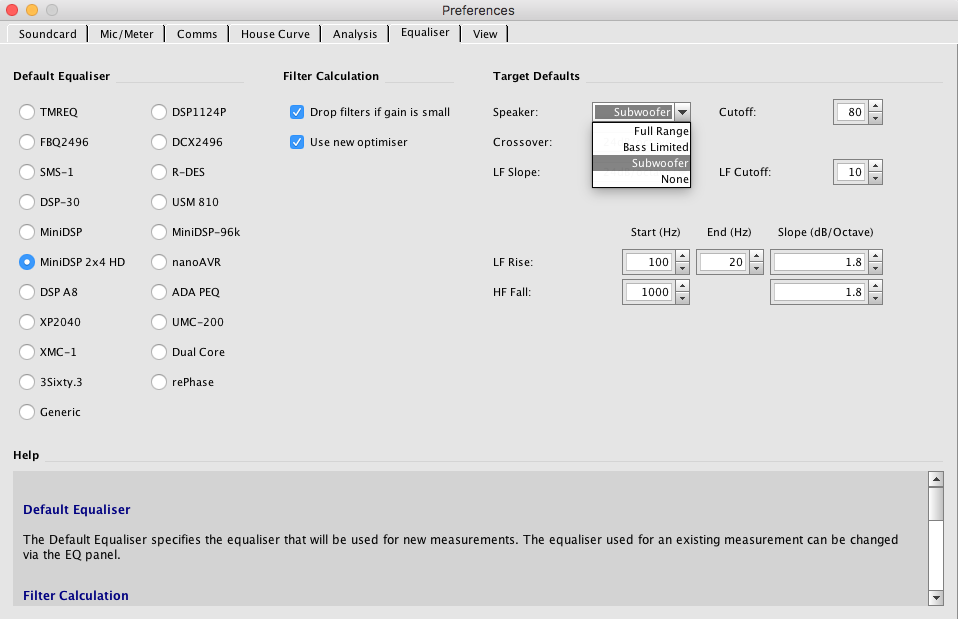958x619 pixels.
Task: Collapse the Speaker dropdown arrow
Action: tap(683, 112)
